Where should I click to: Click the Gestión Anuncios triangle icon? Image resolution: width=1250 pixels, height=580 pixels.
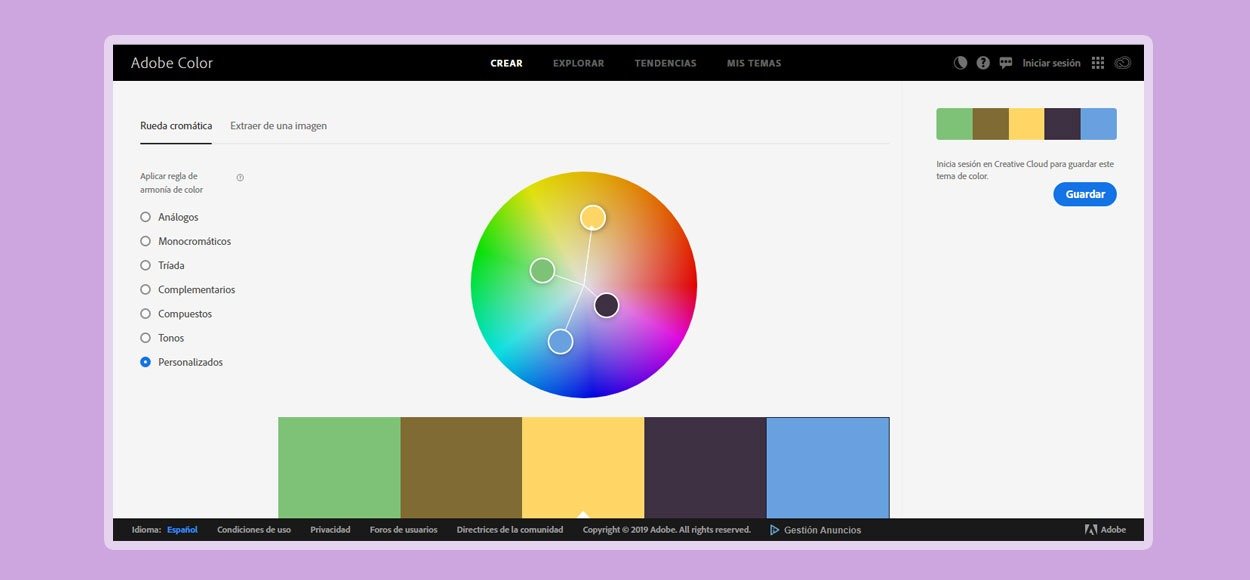[775, 530]
